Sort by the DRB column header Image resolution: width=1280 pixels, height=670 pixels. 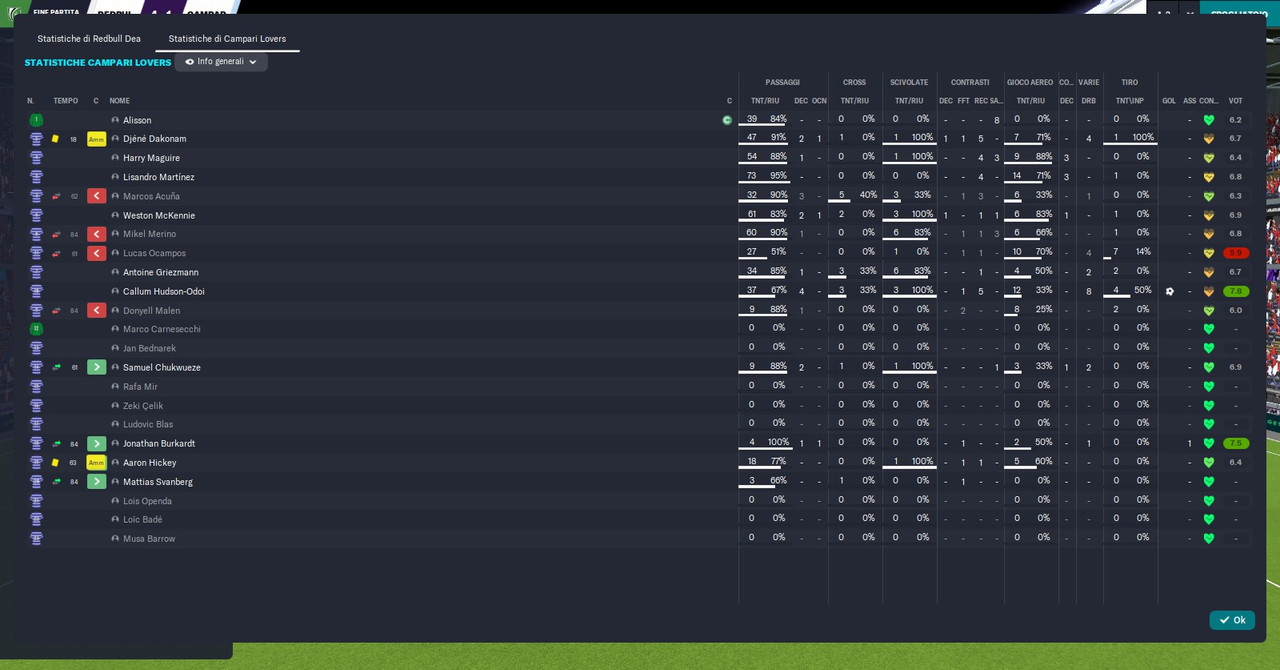click(1089, 101)
